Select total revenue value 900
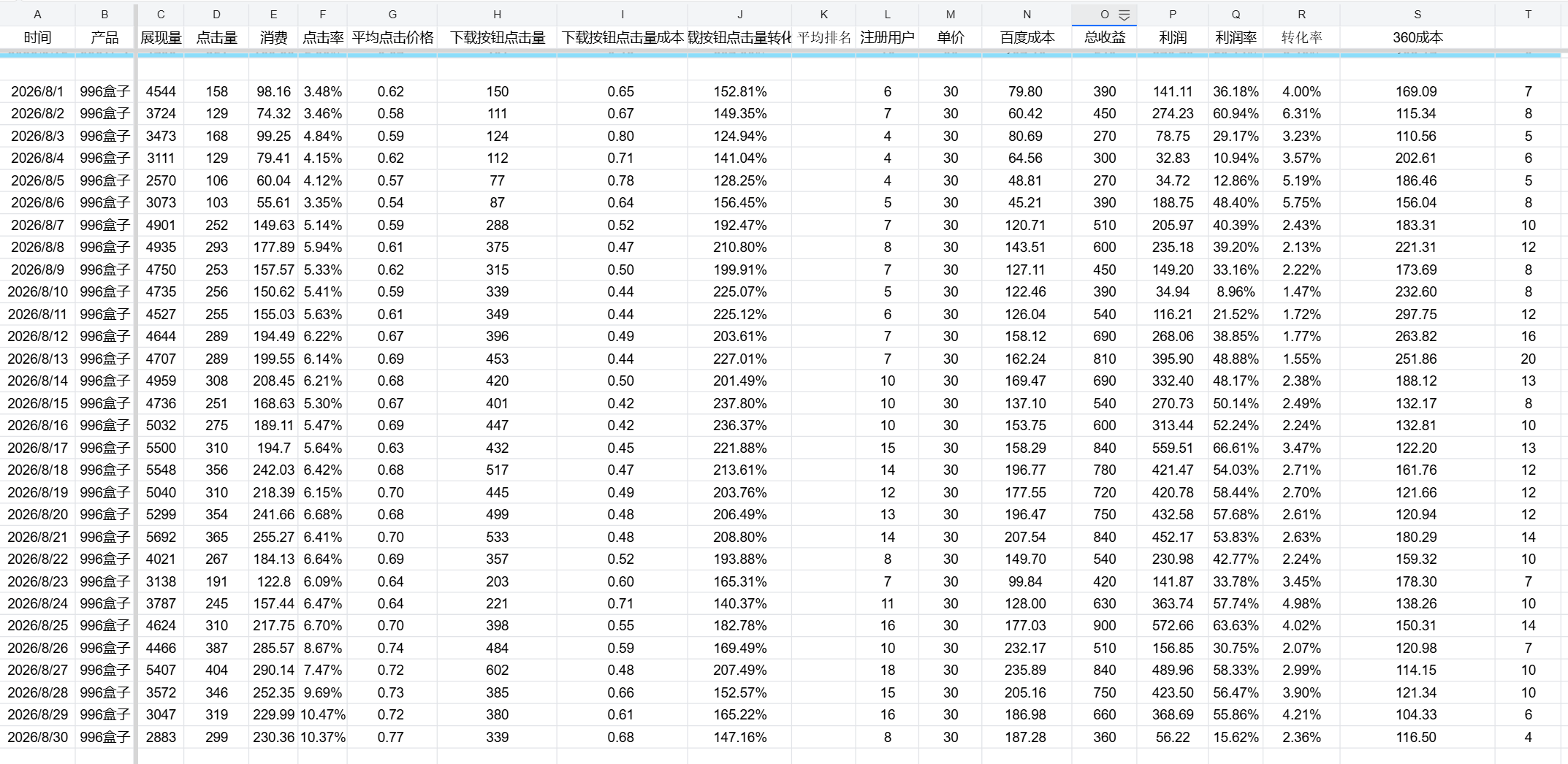This screenshot has width=1568, height=764. pyautogui.click(x=1104, y=625)
